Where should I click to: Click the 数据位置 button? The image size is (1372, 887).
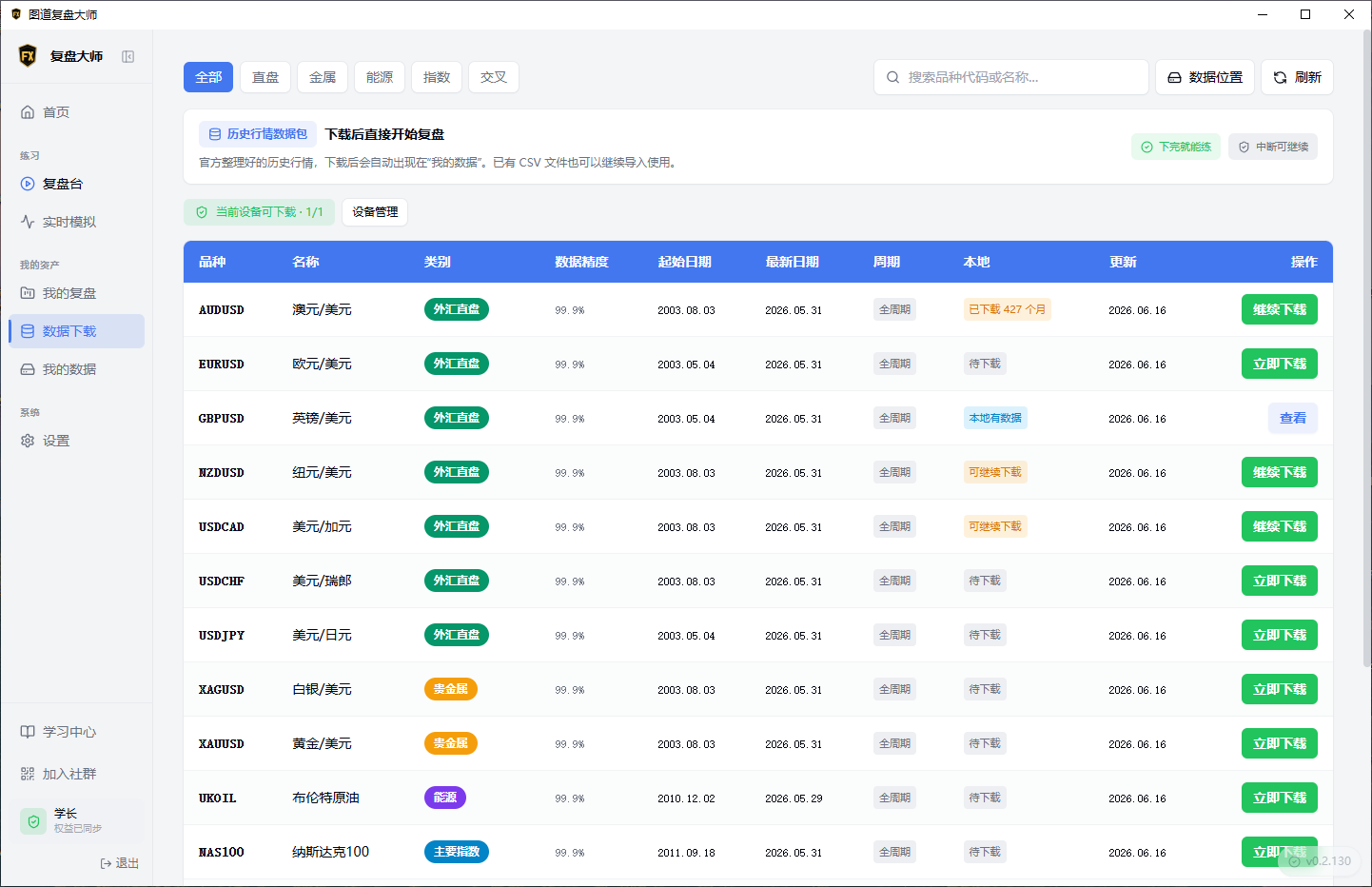pos(1205,77)
